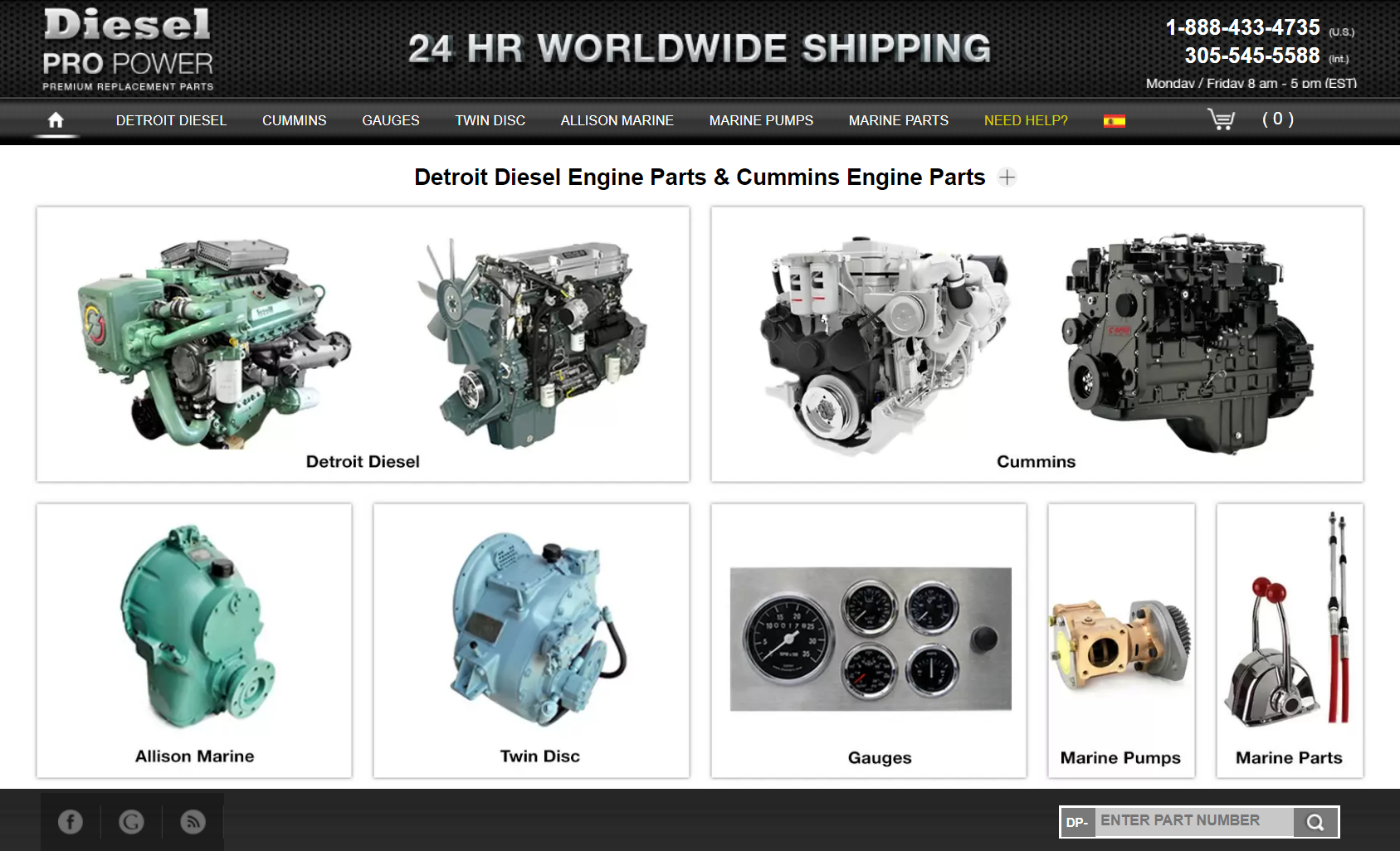Open the Marine Pumps category tile
1400x851 pixels.
1120,640
